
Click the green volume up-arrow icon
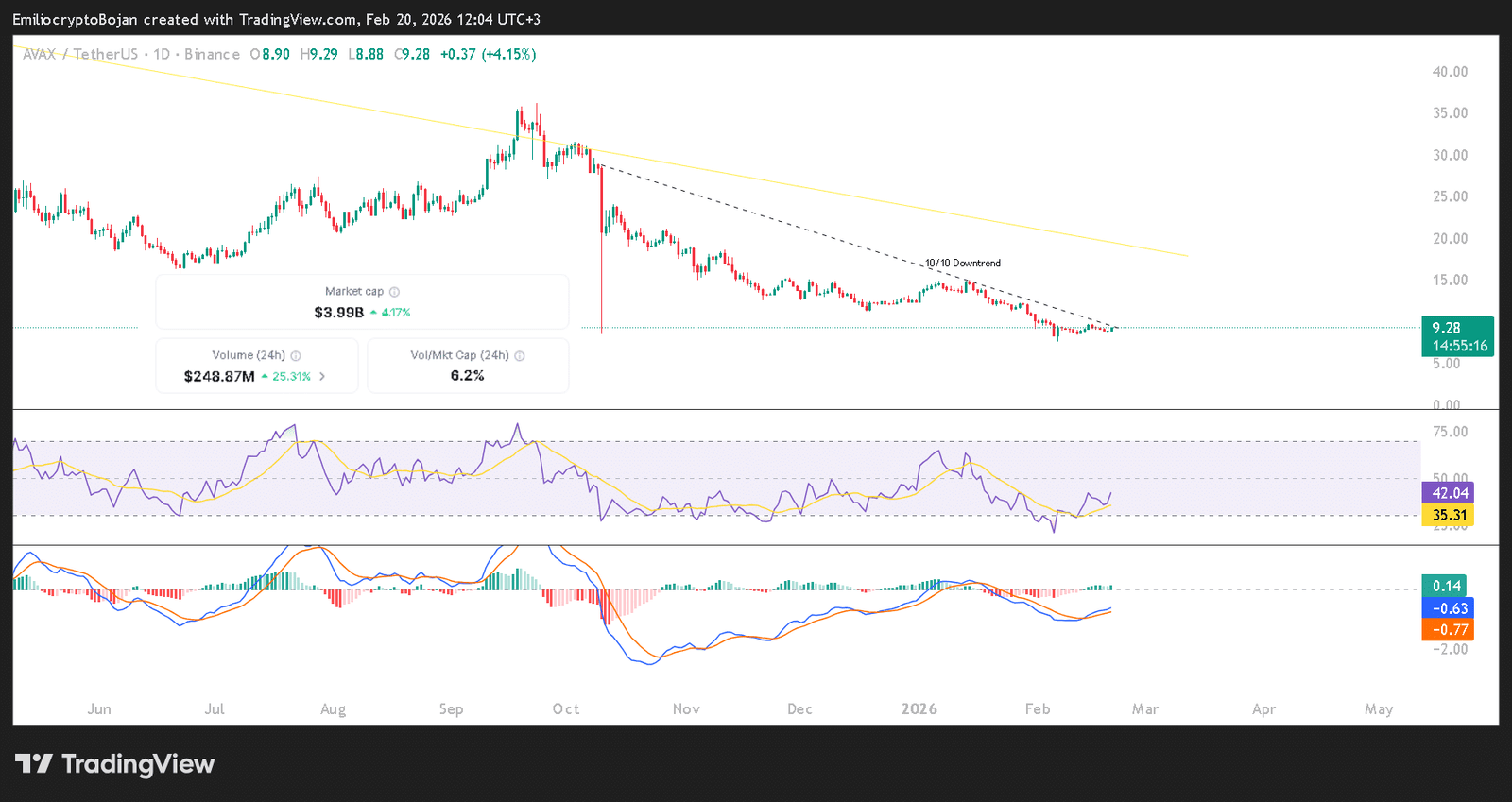pyautogui.click(x=265, y=376)
